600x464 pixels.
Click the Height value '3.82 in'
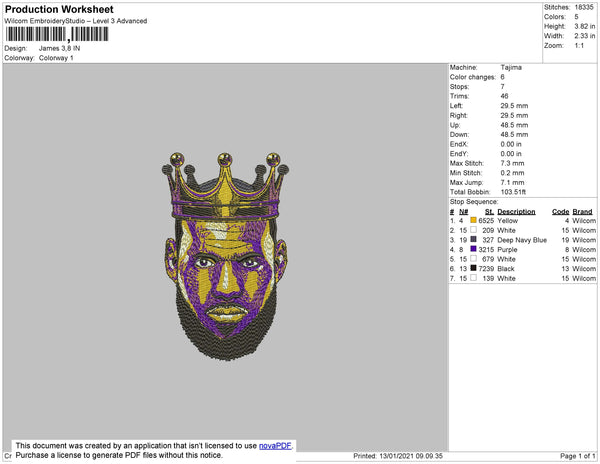(585, 26)
